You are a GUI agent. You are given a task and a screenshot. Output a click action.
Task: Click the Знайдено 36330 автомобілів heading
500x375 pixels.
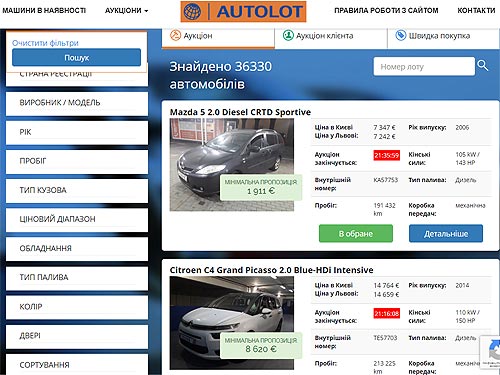[x=220, y=75]
